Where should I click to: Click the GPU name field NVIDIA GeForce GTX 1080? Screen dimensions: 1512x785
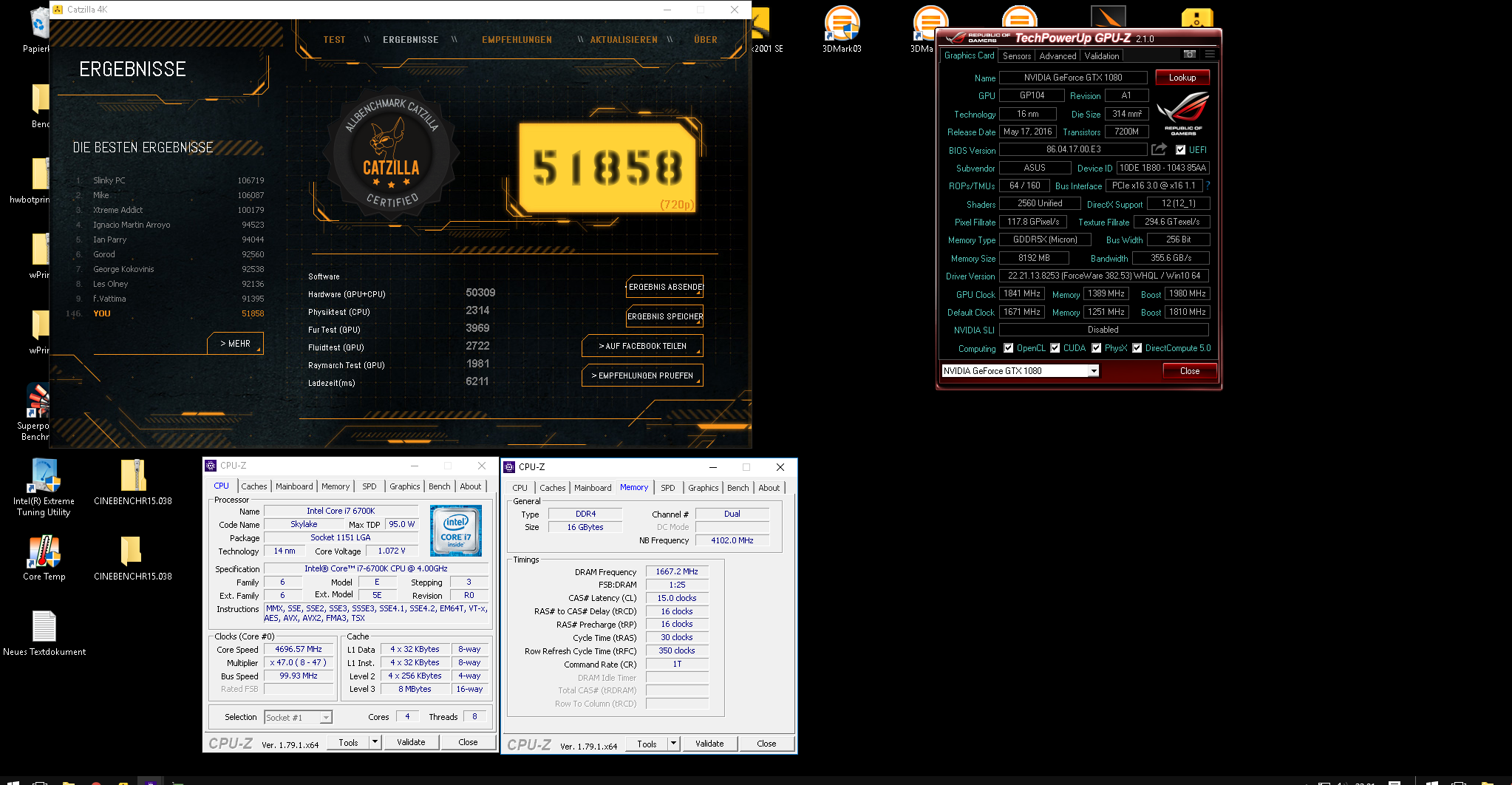1073,78
